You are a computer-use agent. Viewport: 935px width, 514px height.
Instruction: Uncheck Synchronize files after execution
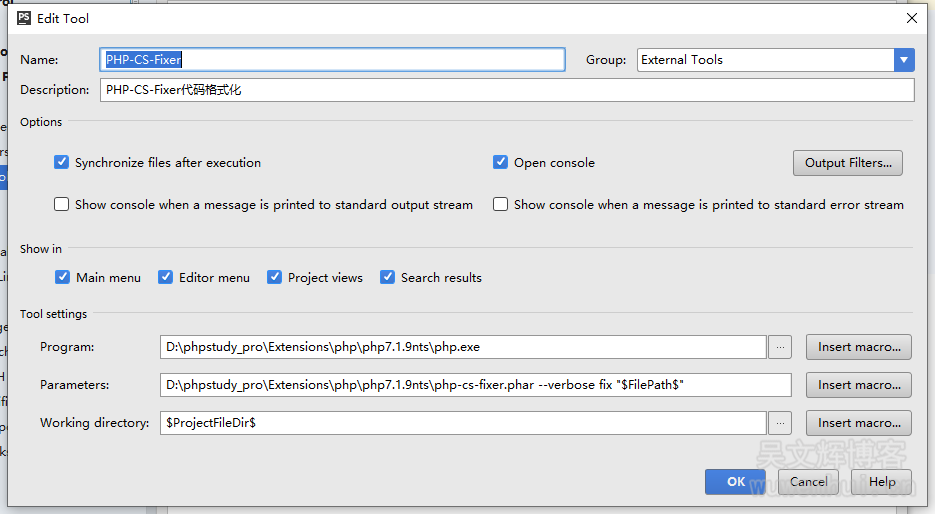point(62,162)
